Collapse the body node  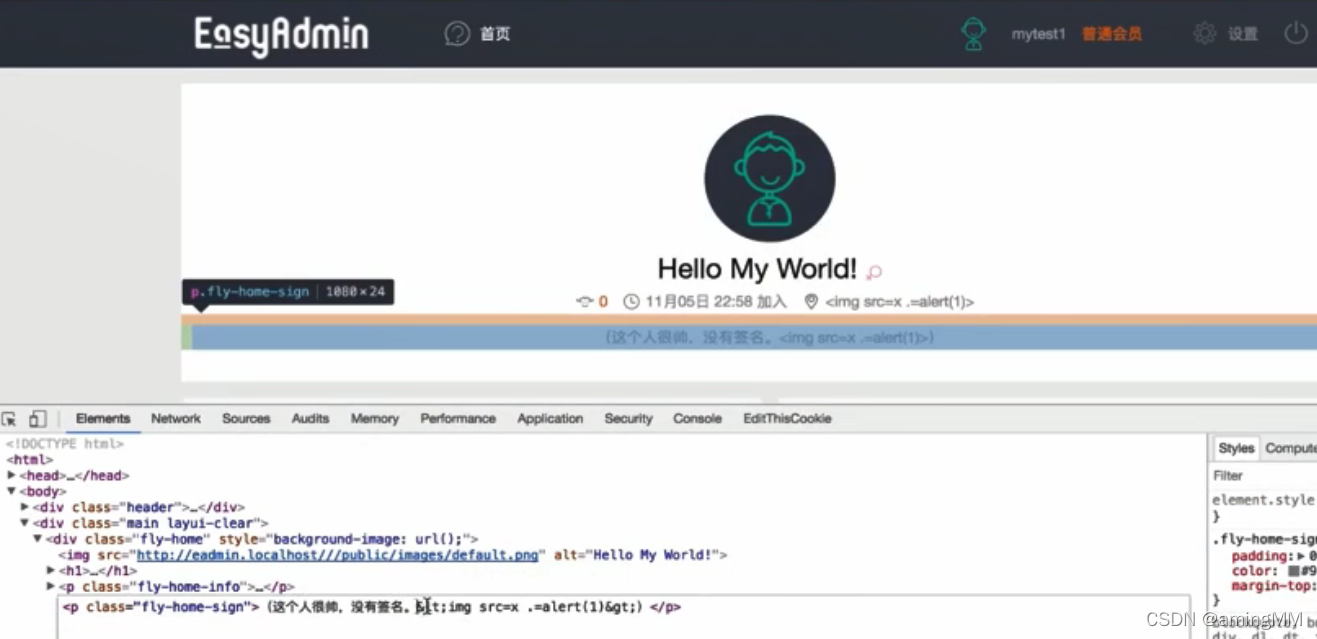12,492
